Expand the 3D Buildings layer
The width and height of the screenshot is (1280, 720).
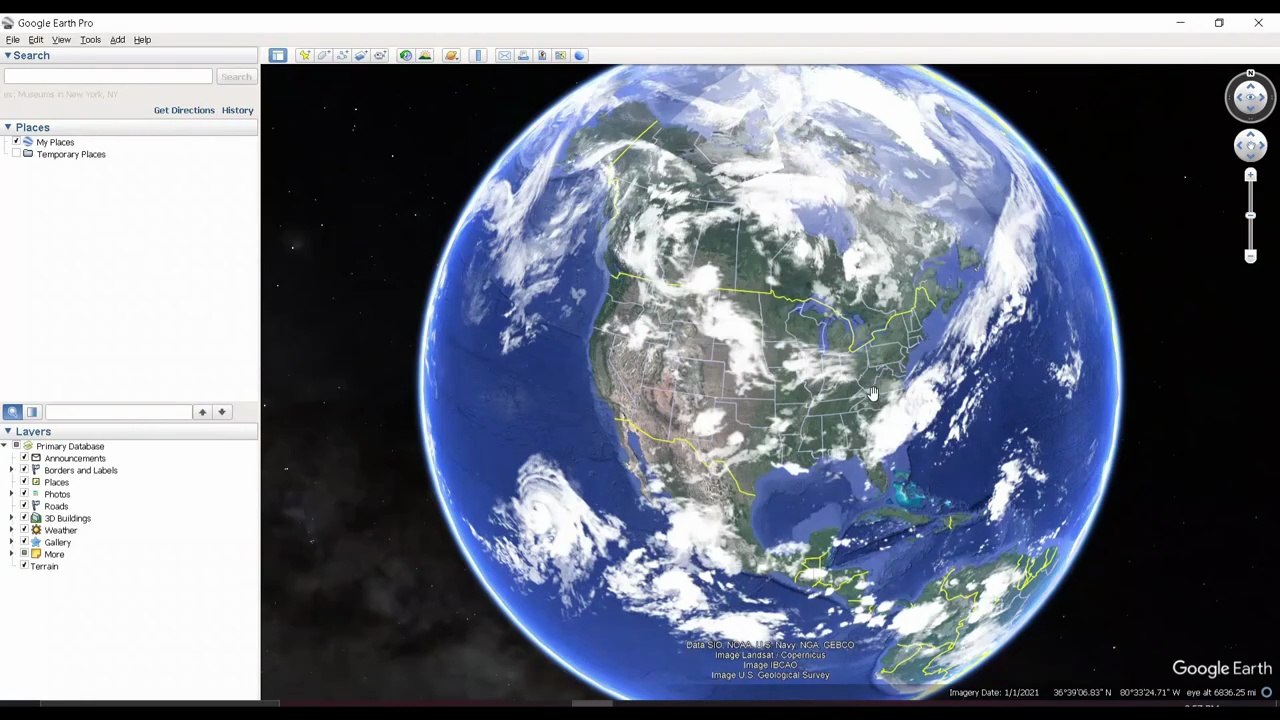[12, 518]
